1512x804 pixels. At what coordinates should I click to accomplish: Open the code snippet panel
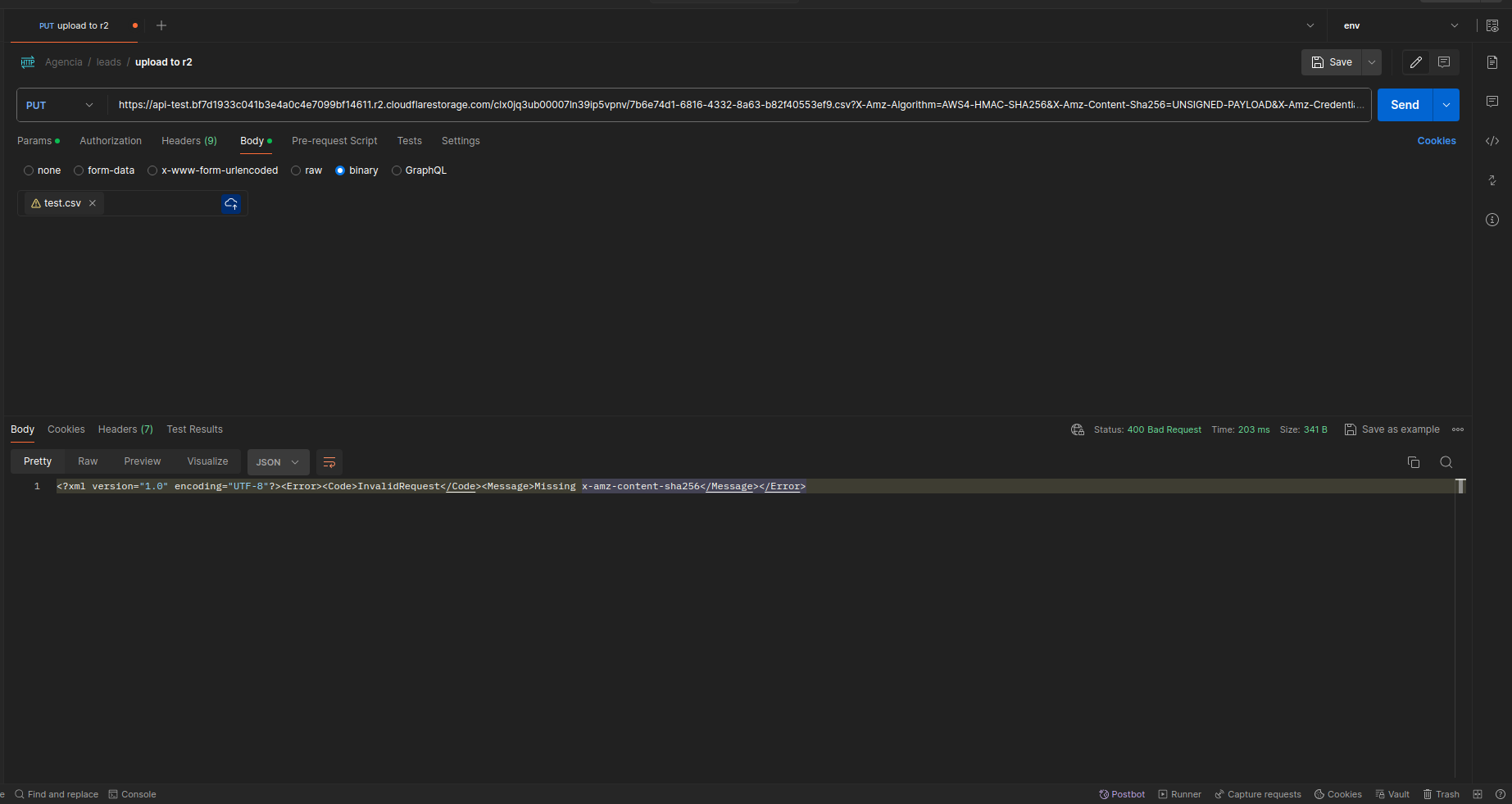coord(1492,140)
